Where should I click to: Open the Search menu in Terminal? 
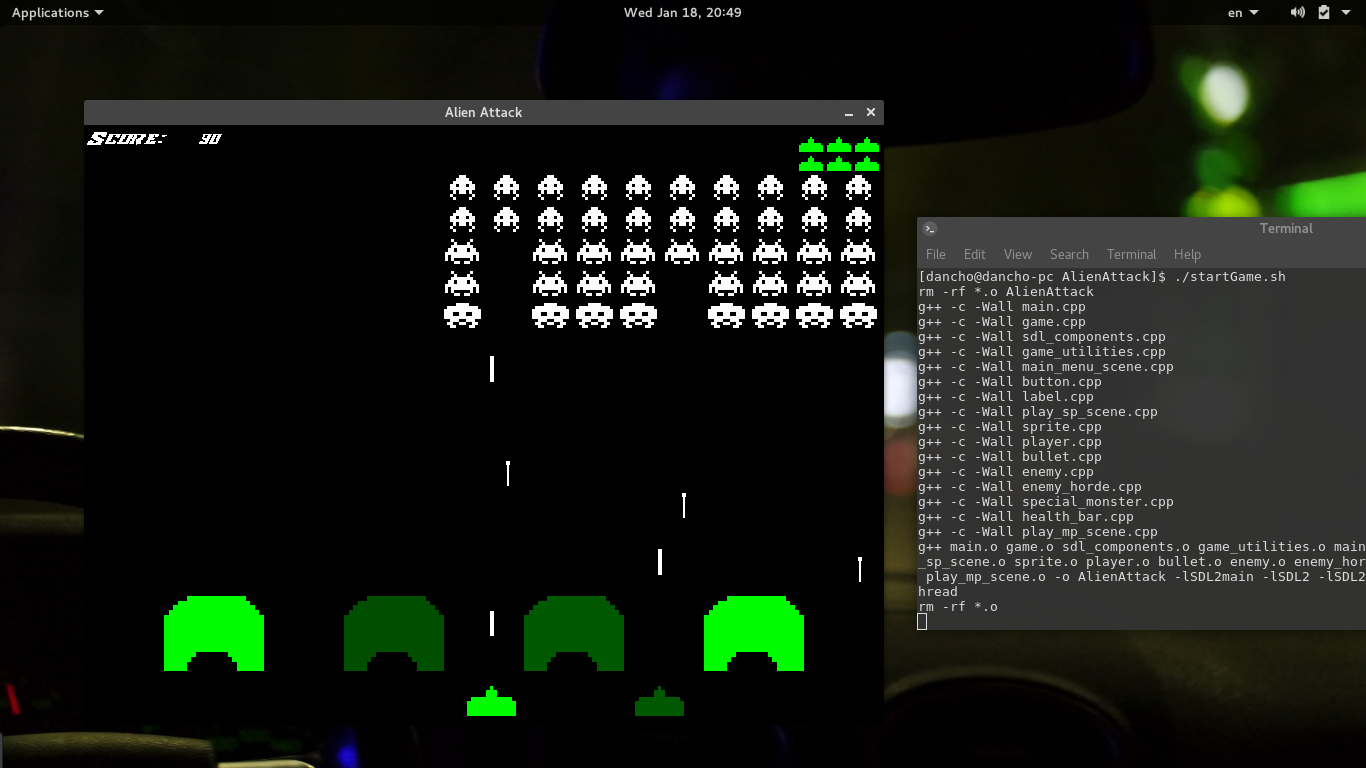coord(1069,254)
